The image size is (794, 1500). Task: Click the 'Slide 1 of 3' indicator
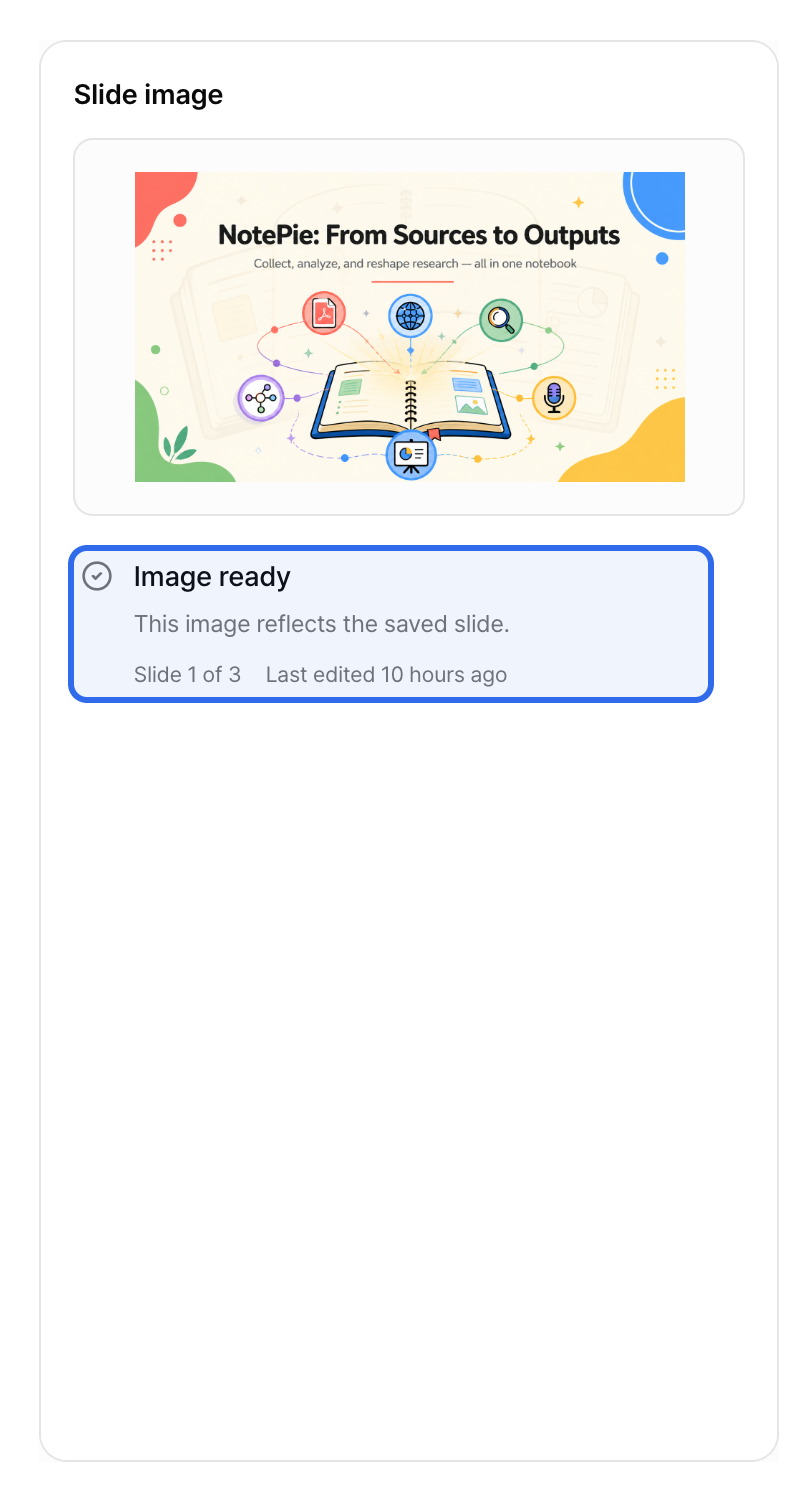pyautogui.click(x=187, y=674)
